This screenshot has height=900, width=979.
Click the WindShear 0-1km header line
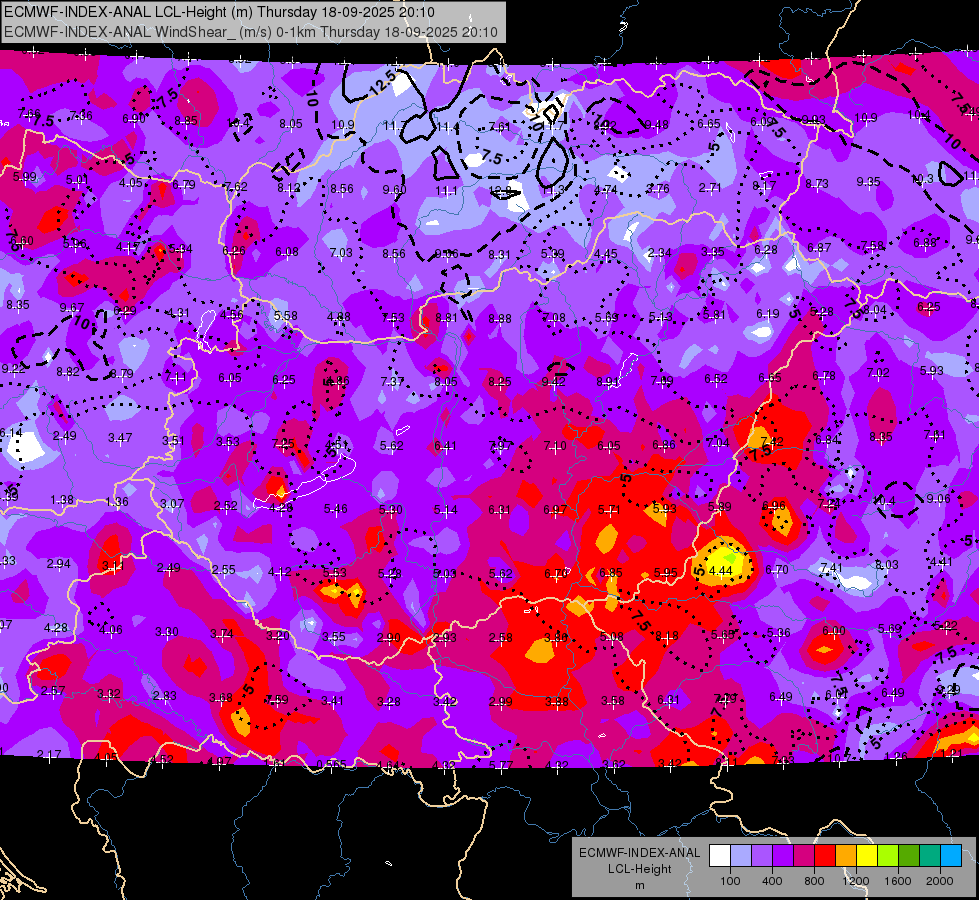tap(250, 32)
